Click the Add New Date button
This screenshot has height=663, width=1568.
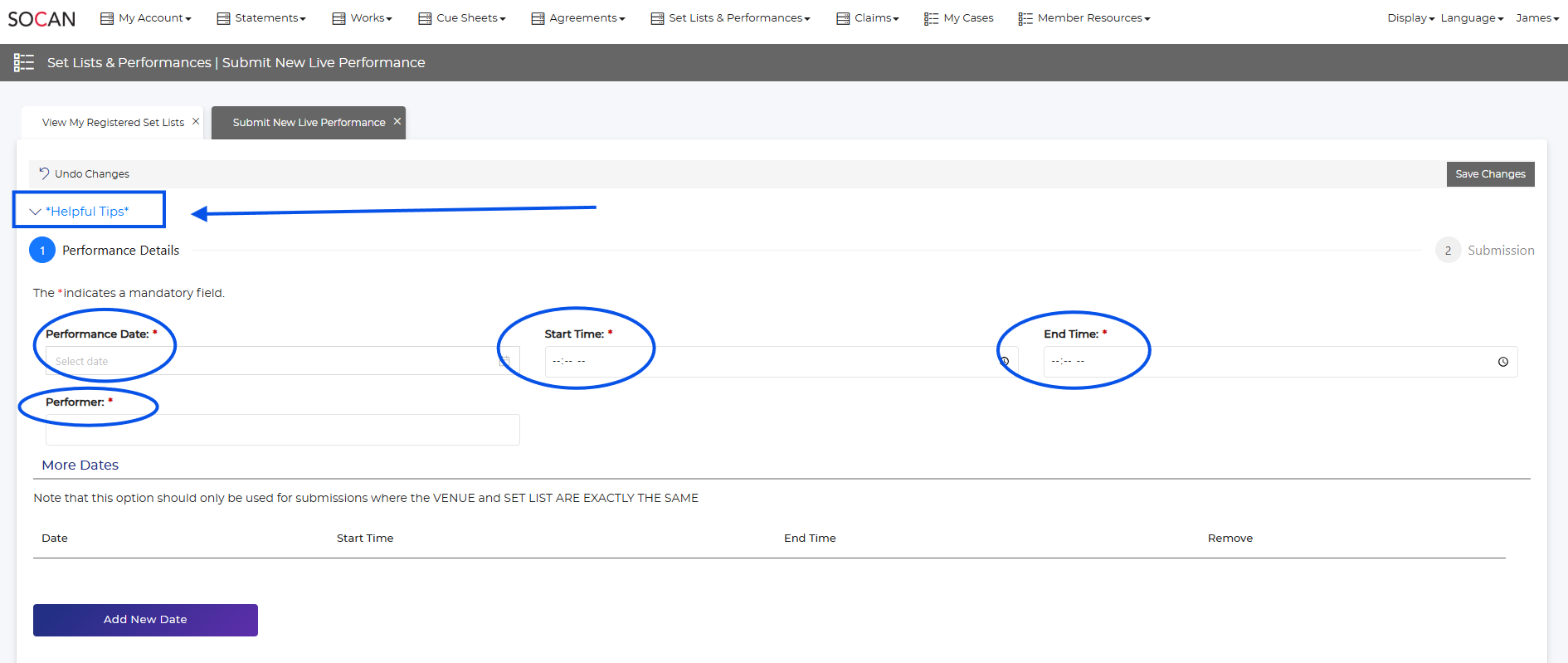[145, 620]
